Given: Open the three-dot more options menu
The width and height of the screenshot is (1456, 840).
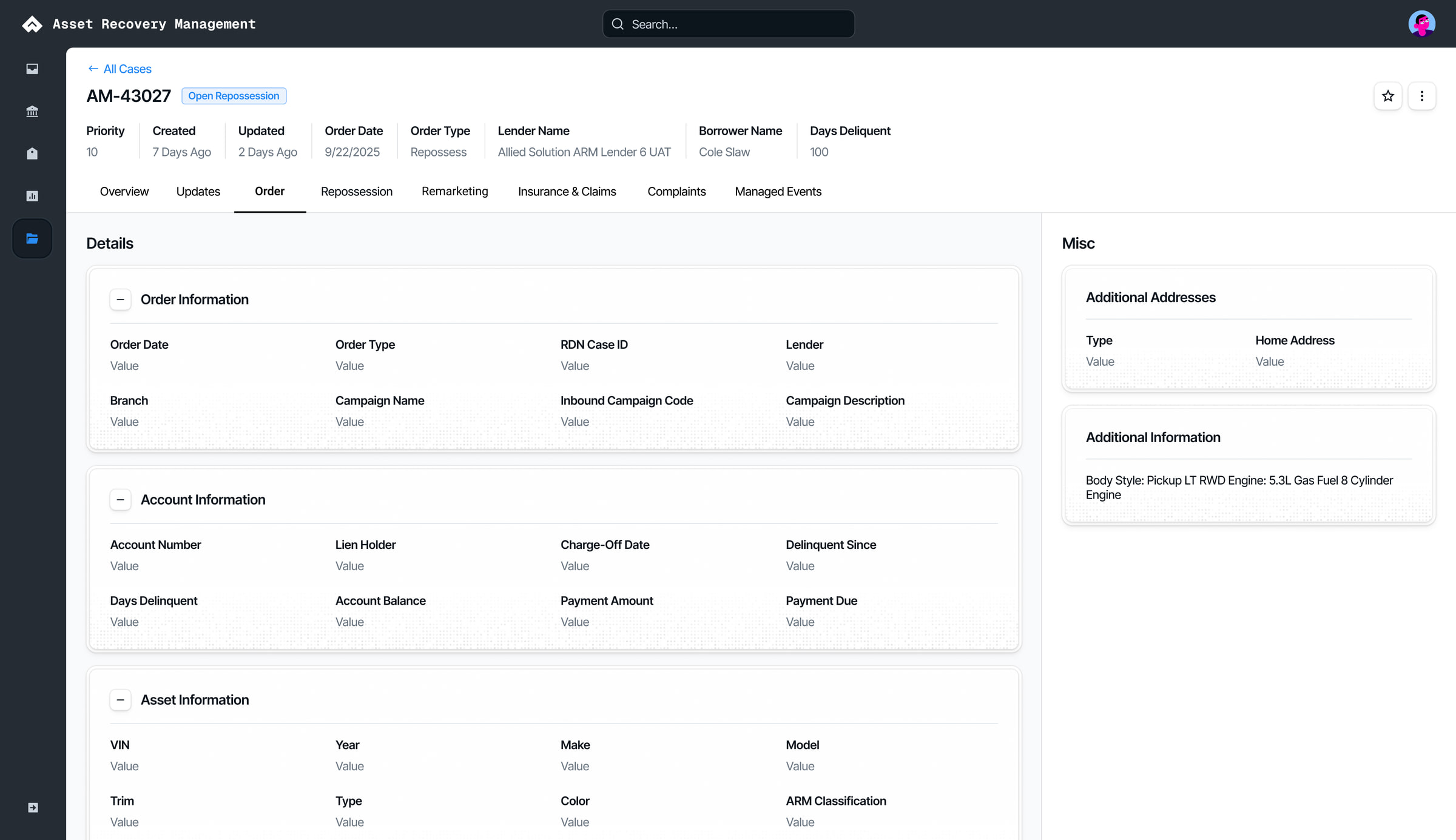Looking at the screenshot, I should 1421,96.
